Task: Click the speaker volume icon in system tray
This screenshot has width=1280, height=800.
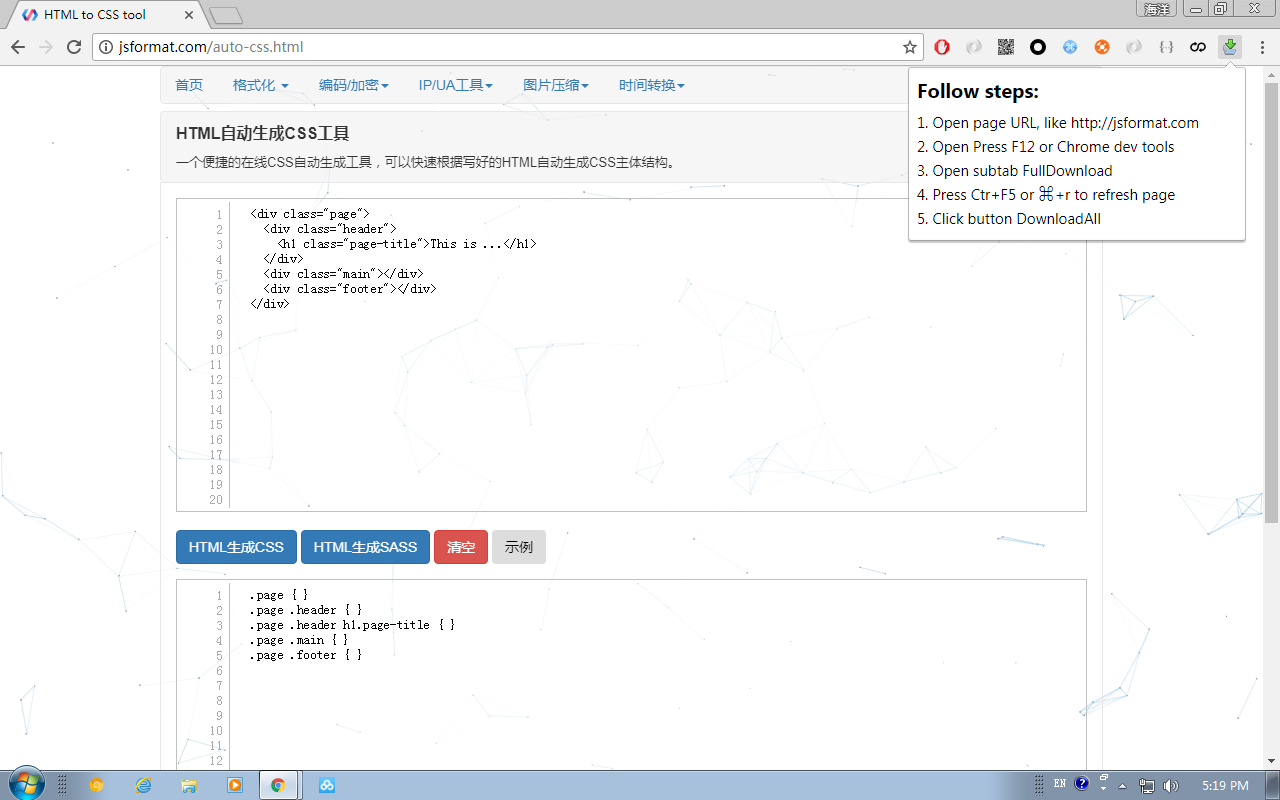Action: click(1173, 784)
